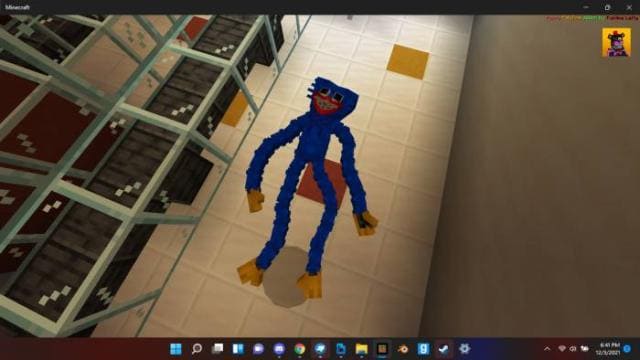Open Settings gear on the taskbar

click(464, 349)
